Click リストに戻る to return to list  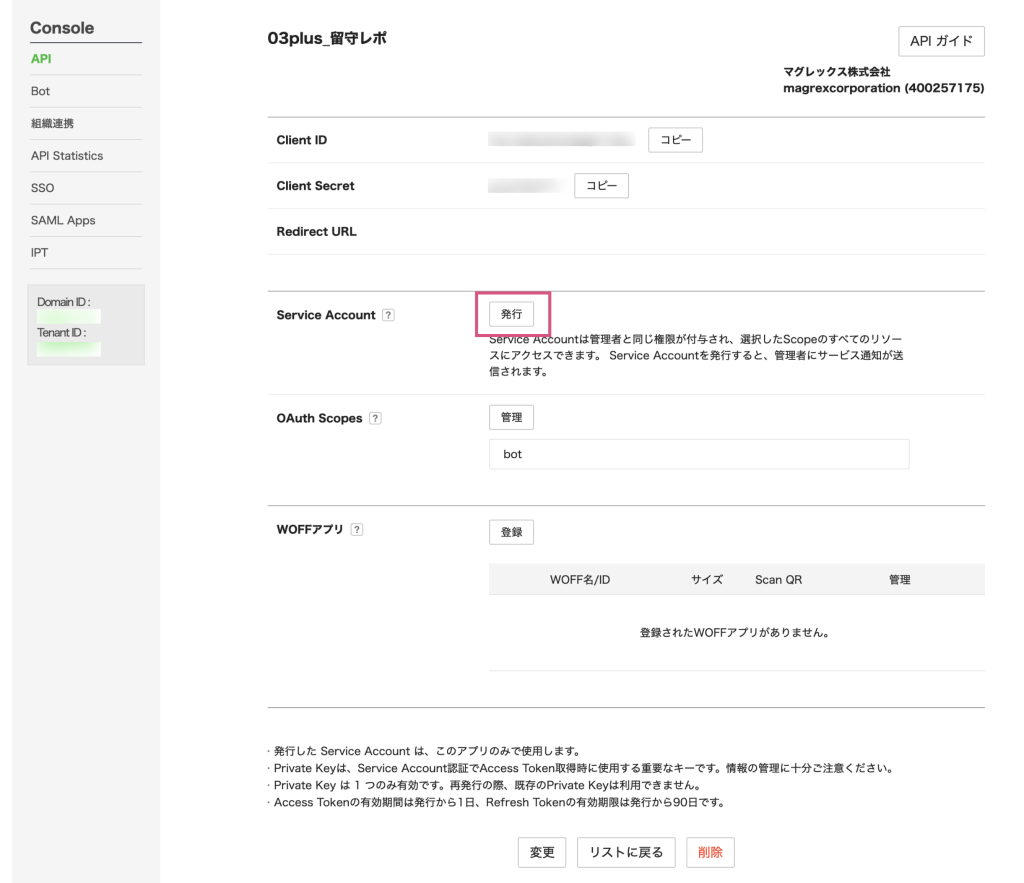click(x=626, y=852)
